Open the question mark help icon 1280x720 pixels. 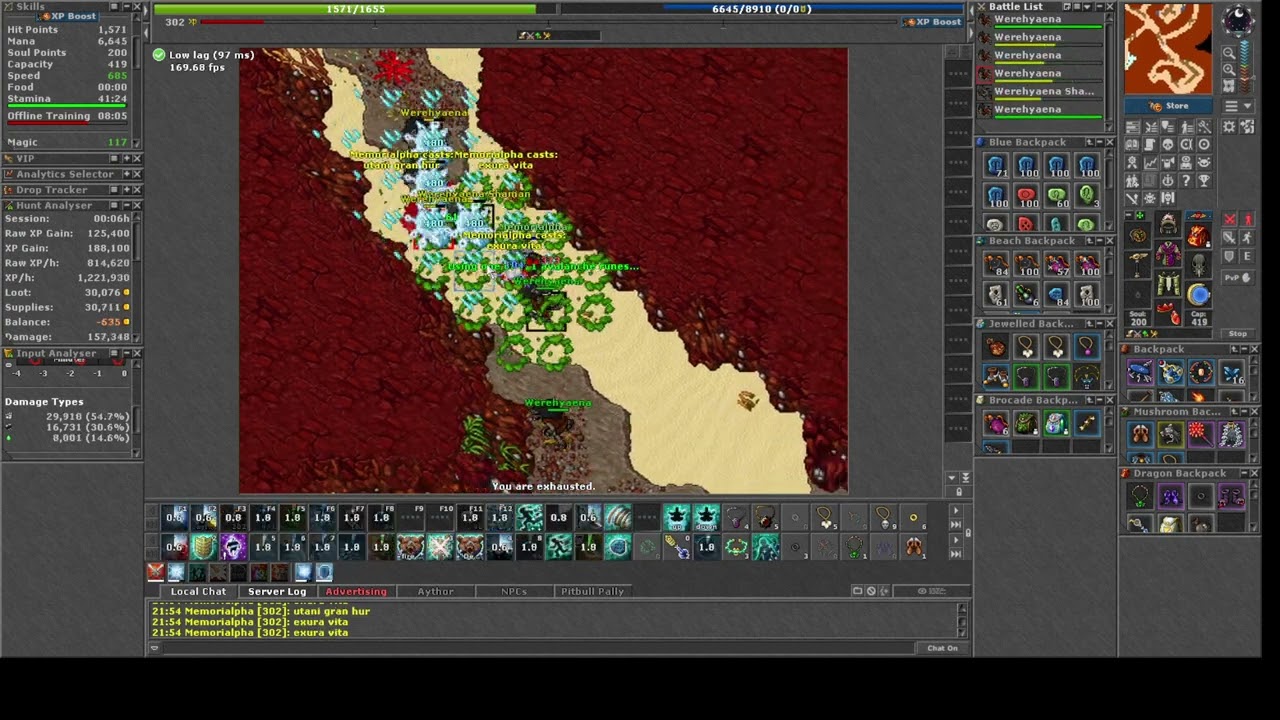pos(1186,180)
